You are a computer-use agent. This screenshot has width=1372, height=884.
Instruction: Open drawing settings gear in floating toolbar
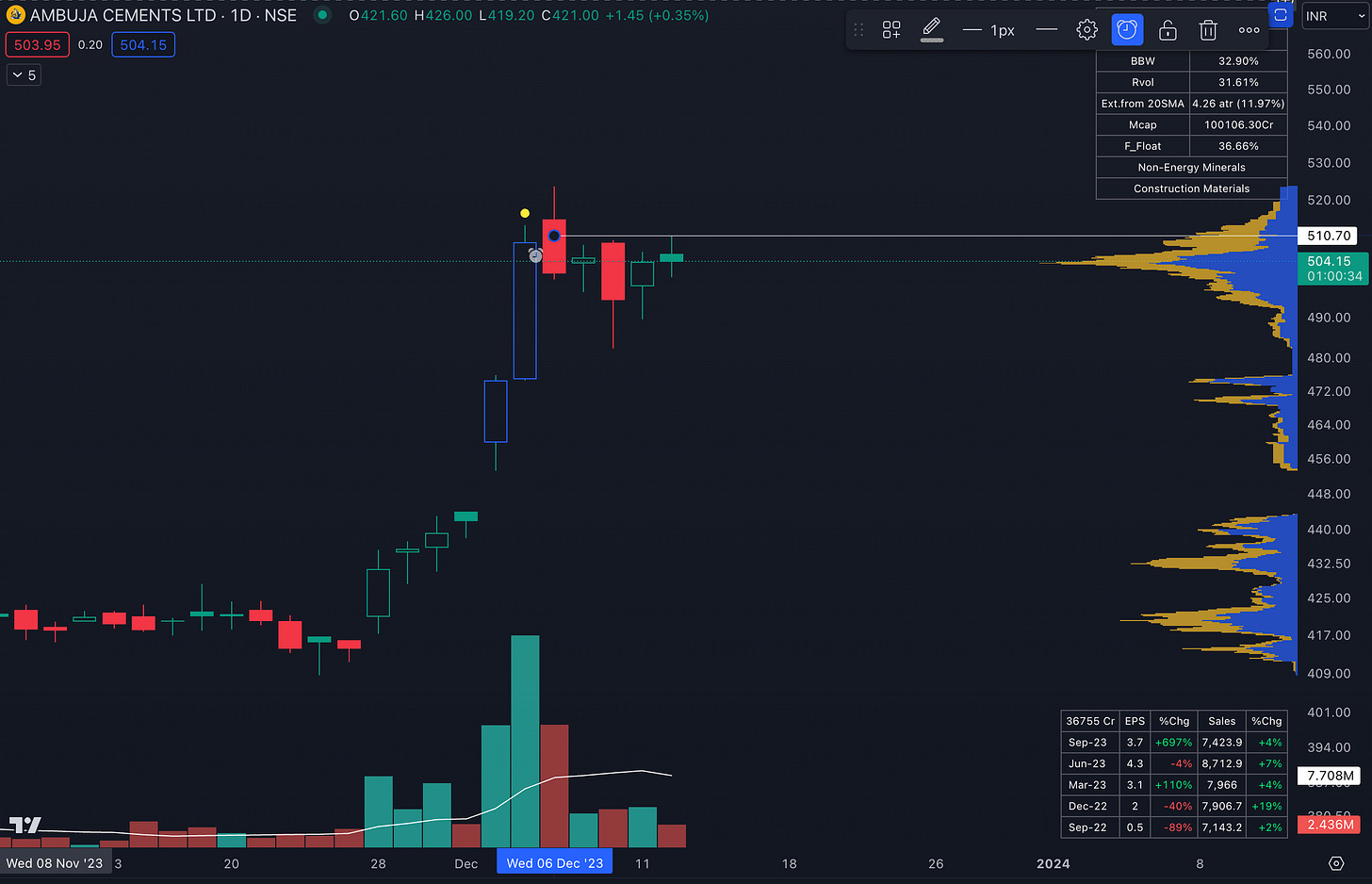tap(1086, 30)
